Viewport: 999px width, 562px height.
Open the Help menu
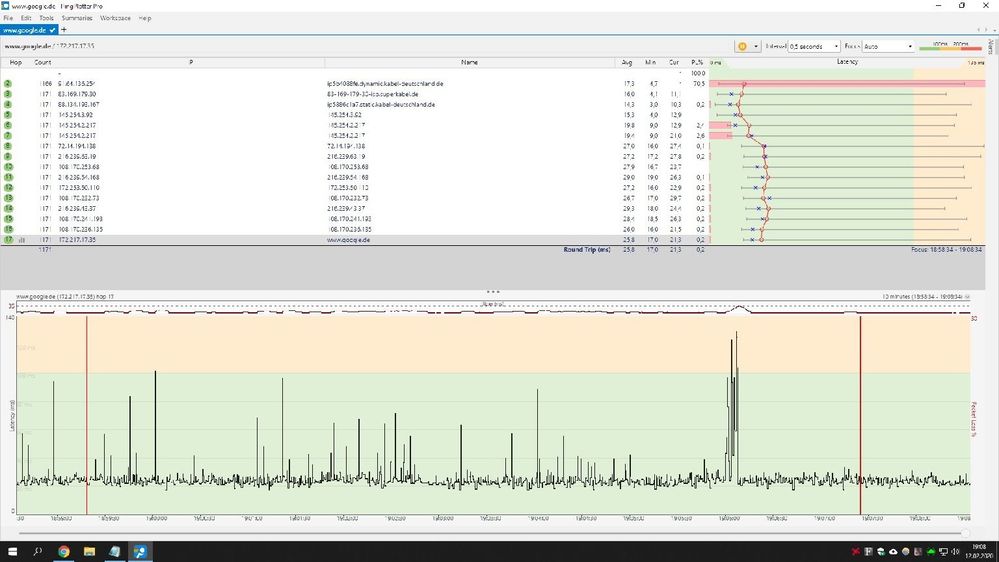coord(145,18)
